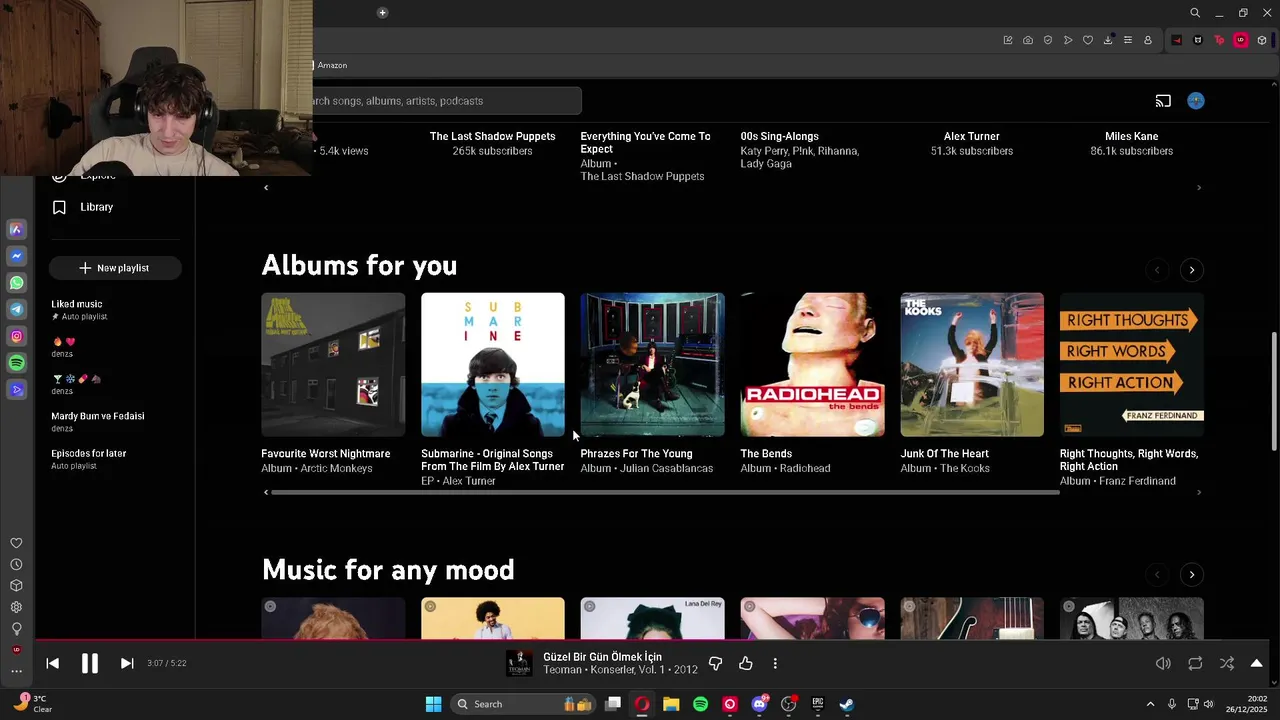This screenshot has width=1280, height=720.
Task: Open the player icon in Opera sidebar
Action: 16,390
